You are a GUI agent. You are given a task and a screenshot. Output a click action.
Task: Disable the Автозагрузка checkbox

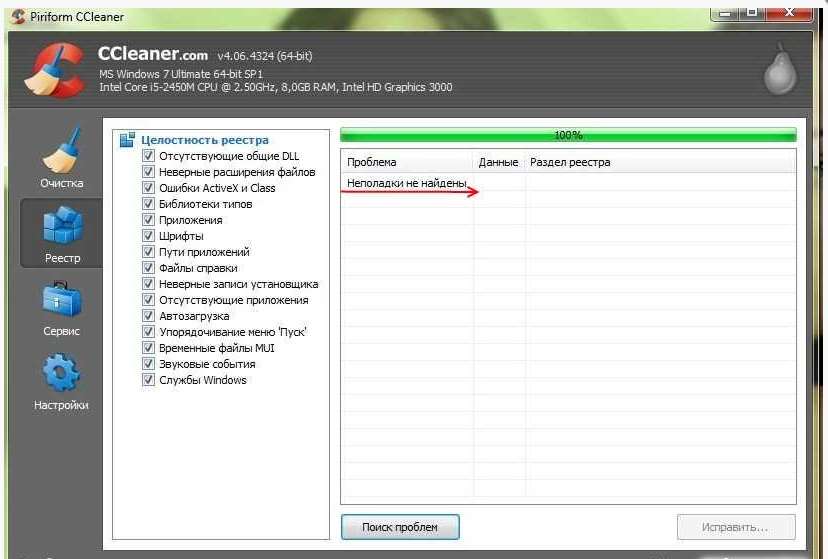tap(148, 316)
